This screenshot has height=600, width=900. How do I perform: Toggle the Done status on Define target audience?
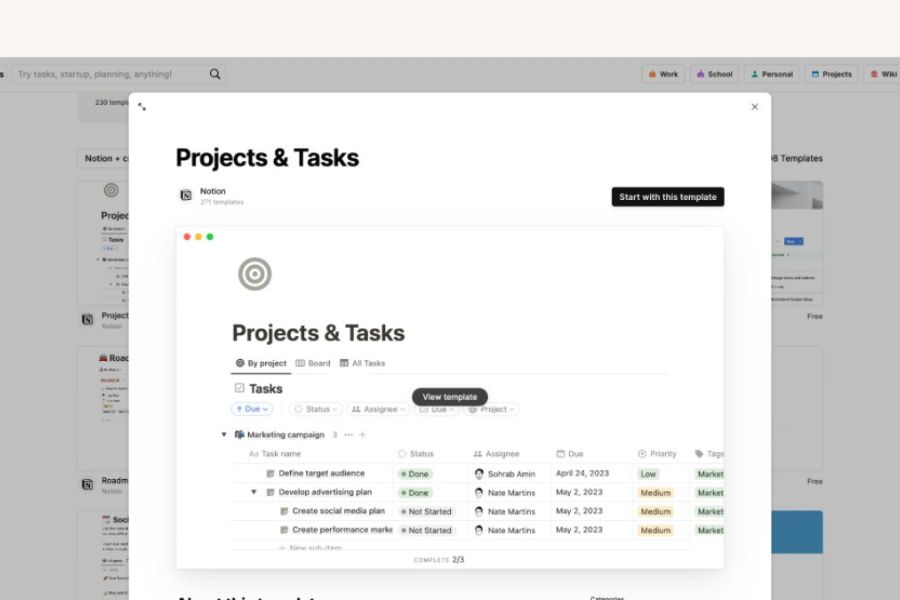coord(414,474)
